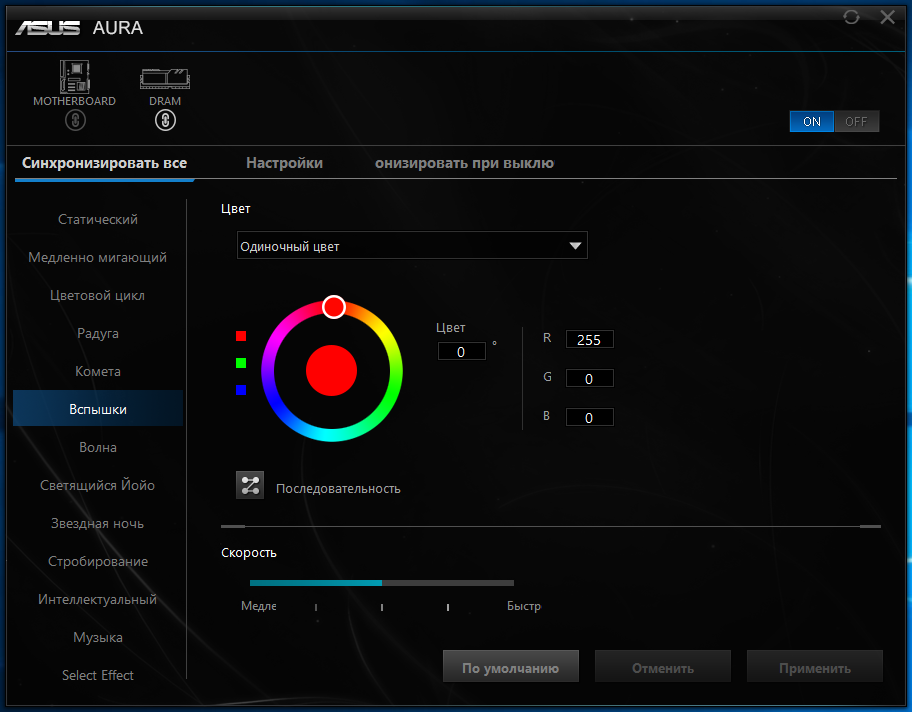This screenshot has height=712, width=912.
Task: Select the Вспышки effect
Action: click(98, 409)
